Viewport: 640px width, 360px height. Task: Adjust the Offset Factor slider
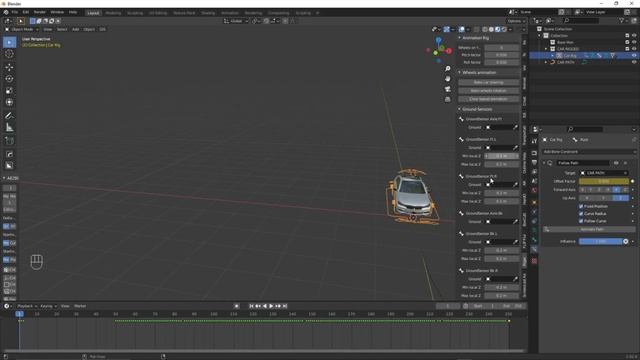point(604,181)
